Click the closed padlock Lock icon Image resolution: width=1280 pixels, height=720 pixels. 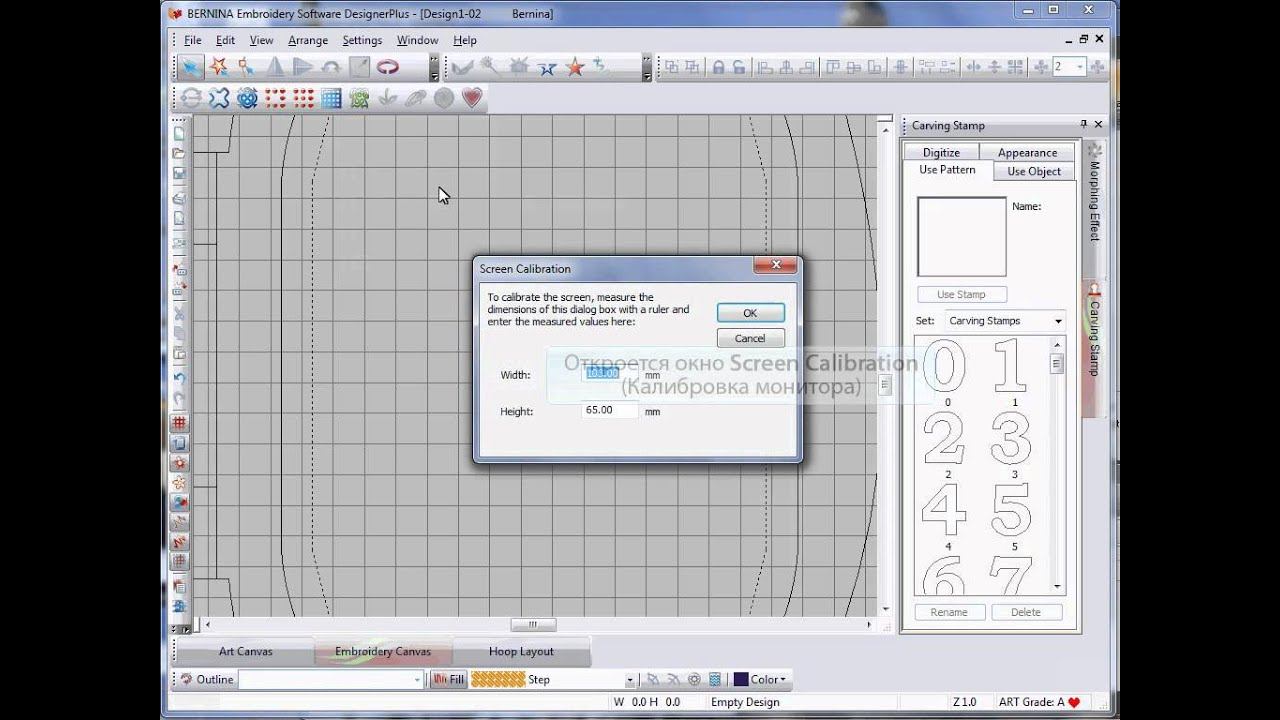717,67
